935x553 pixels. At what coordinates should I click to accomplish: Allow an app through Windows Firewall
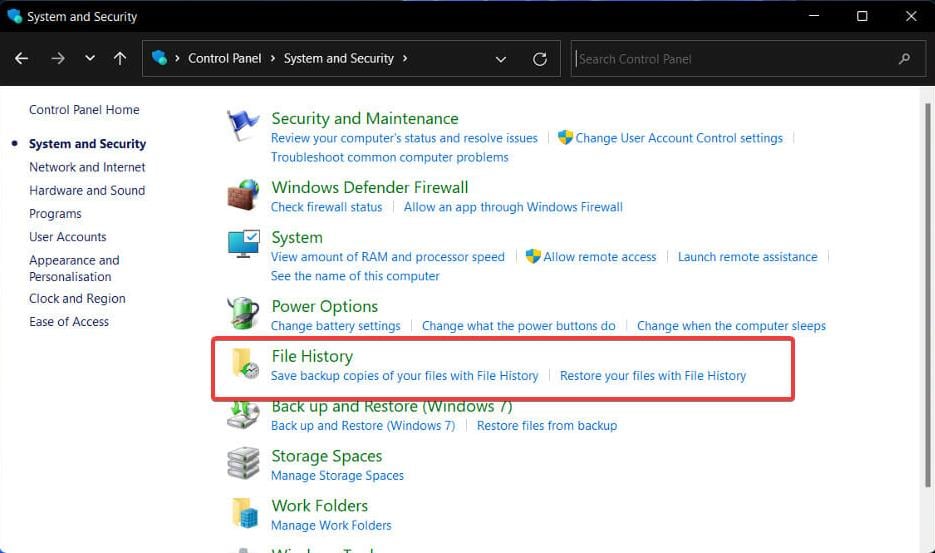[x=513, y=207]
